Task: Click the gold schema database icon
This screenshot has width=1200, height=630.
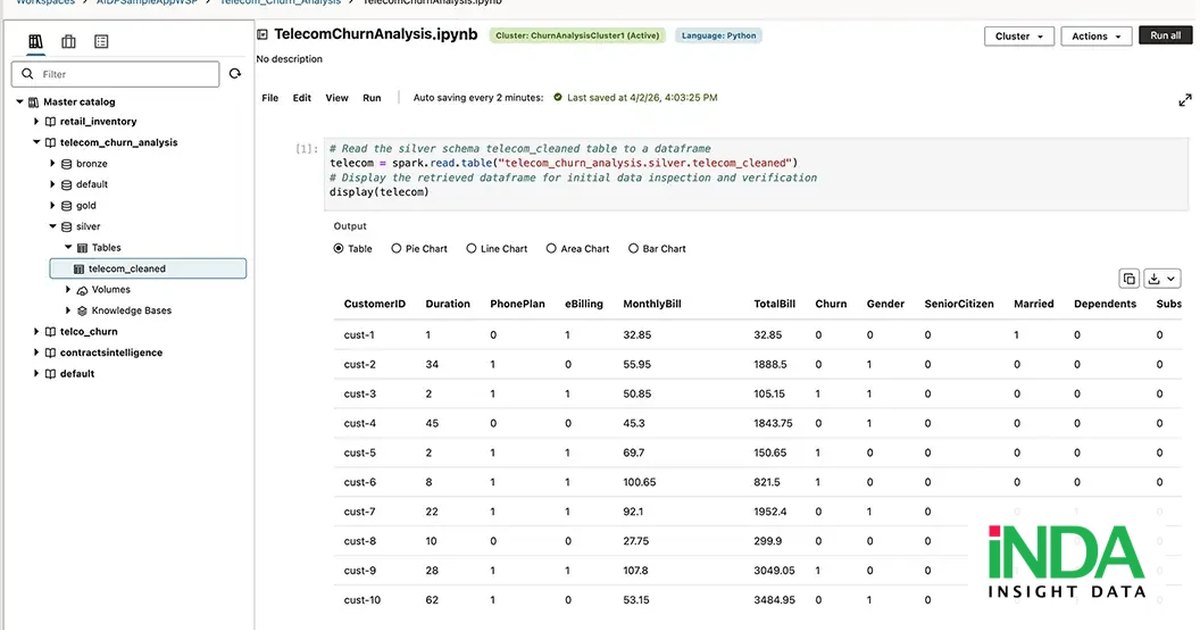Action: tap(67, 206)
